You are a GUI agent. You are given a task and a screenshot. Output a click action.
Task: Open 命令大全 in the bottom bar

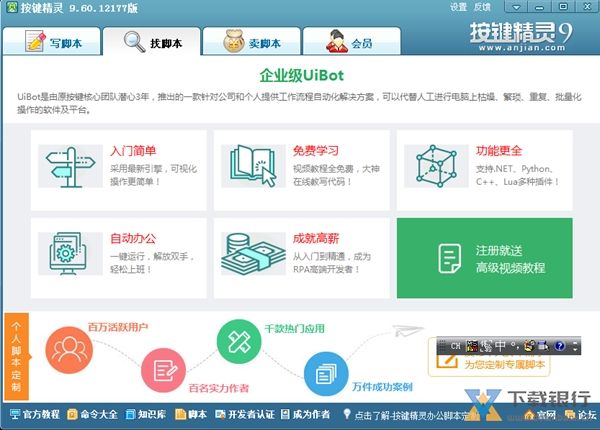[92, 414]
